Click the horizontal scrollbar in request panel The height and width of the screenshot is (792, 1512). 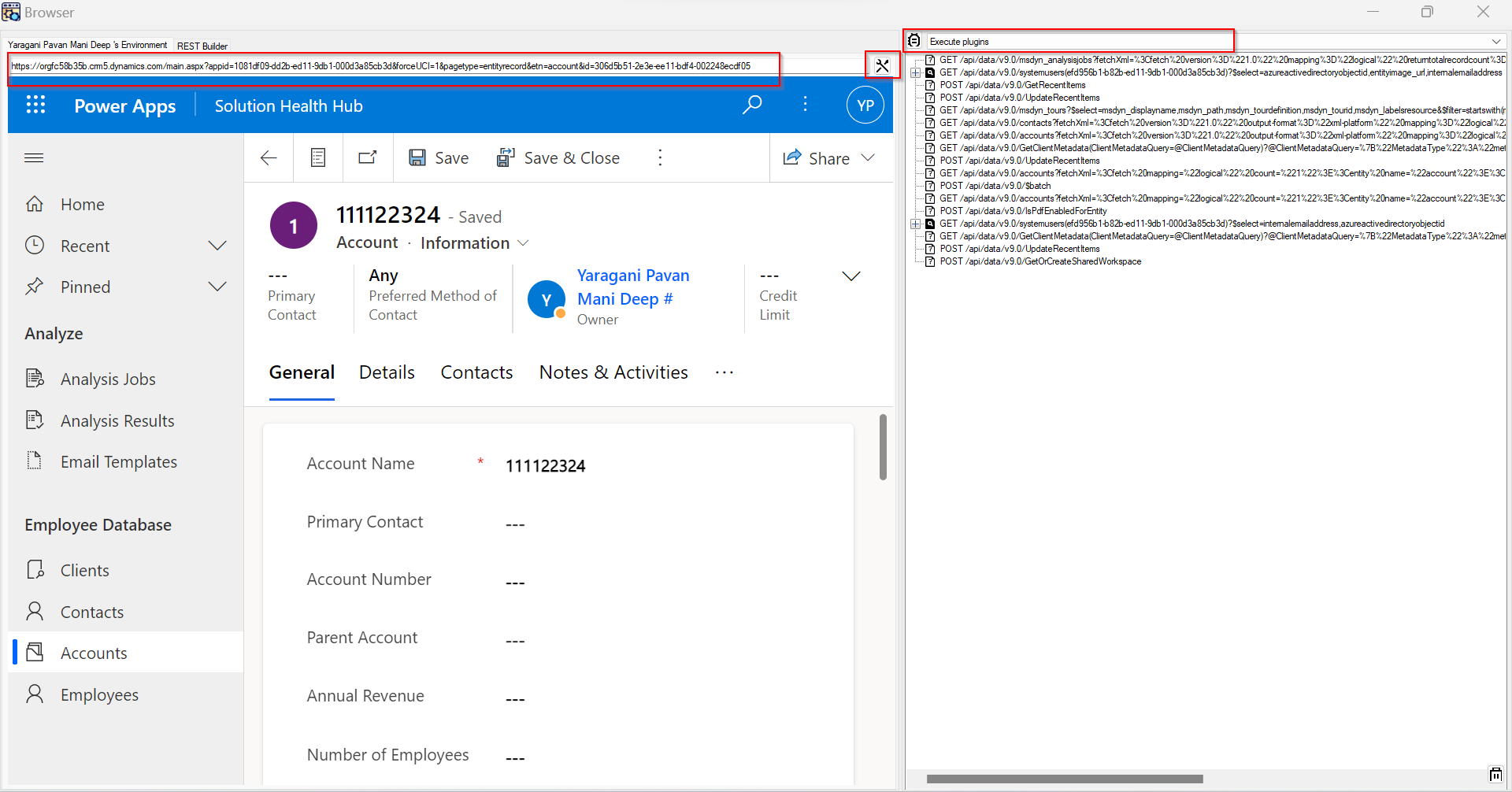tap(1064, 779)
